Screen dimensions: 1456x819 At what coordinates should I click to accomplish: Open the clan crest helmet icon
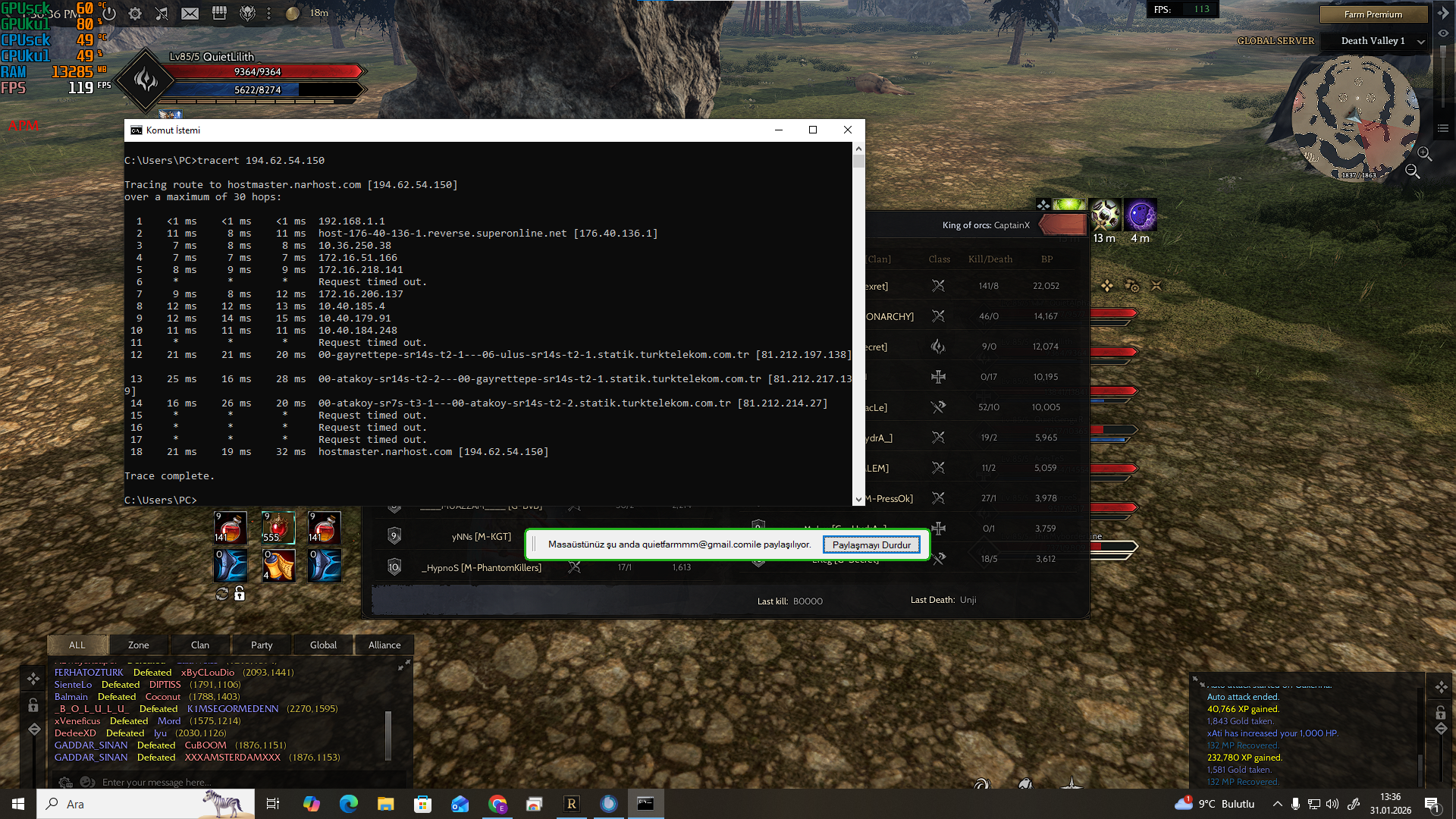[x=247, y=14]
